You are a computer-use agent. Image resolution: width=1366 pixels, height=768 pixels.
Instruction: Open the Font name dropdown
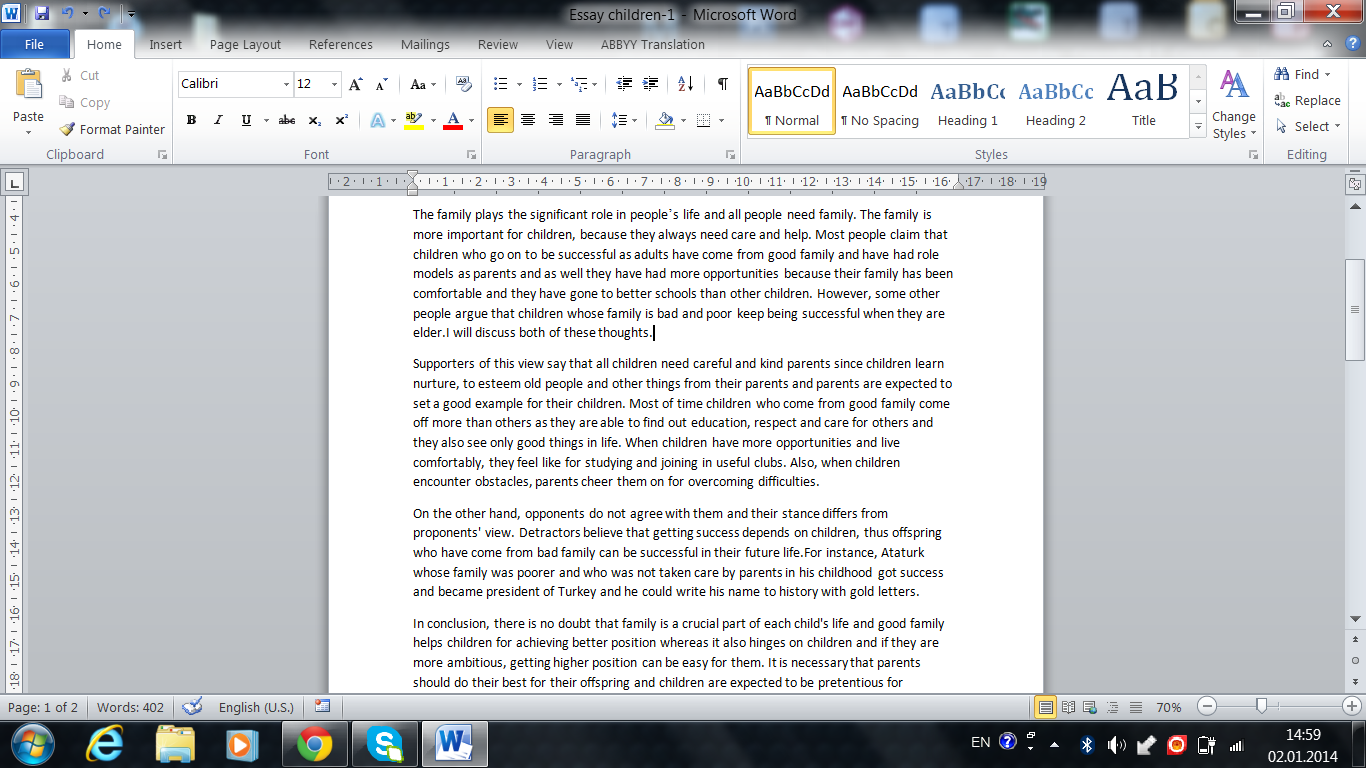(287, 85)
